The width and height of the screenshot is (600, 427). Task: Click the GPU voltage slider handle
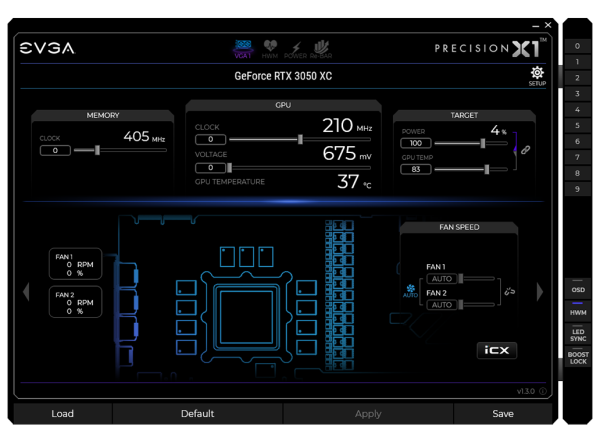tap(230, 168)
